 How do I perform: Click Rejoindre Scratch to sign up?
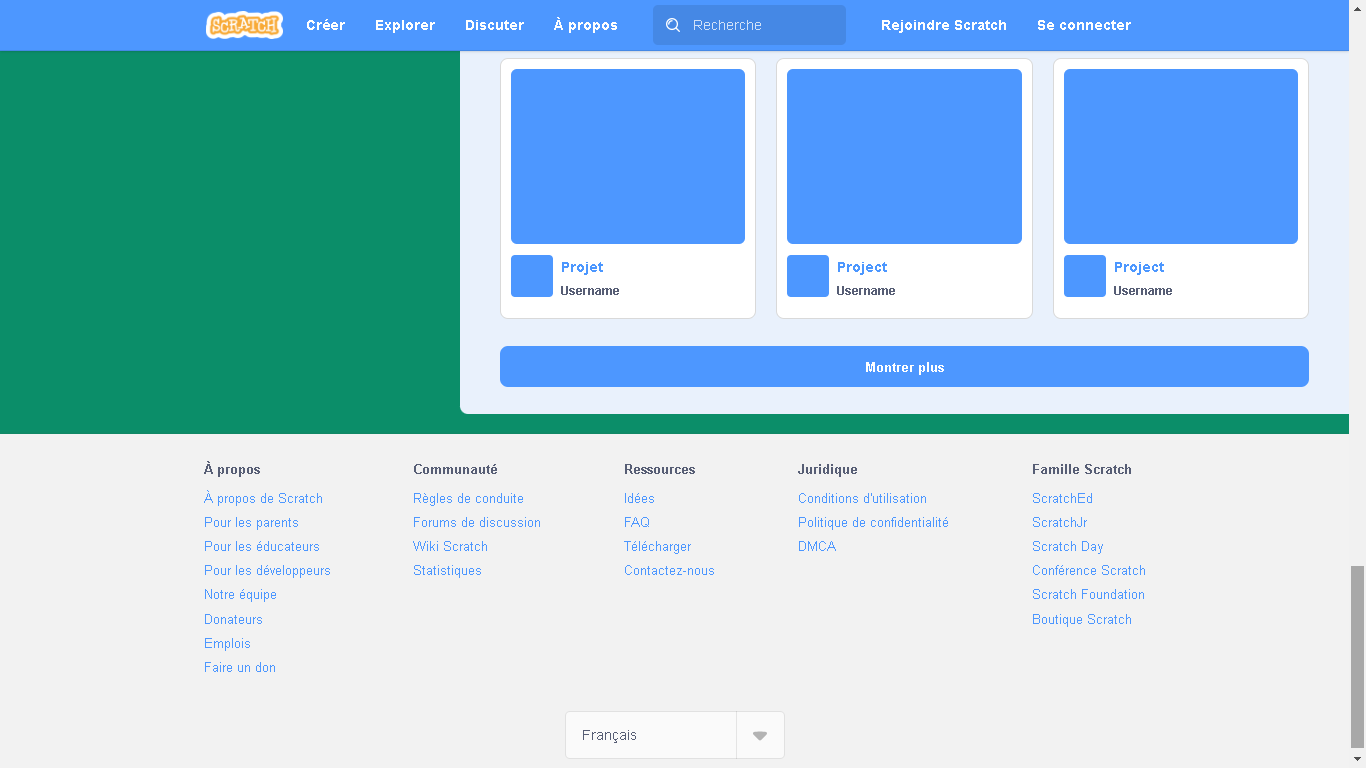click(943, 25)
